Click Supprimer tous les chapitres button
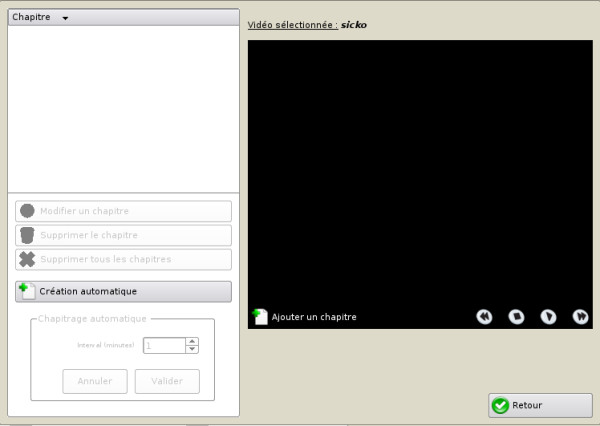The image size is (600, 426). click(x=123, y=259)
